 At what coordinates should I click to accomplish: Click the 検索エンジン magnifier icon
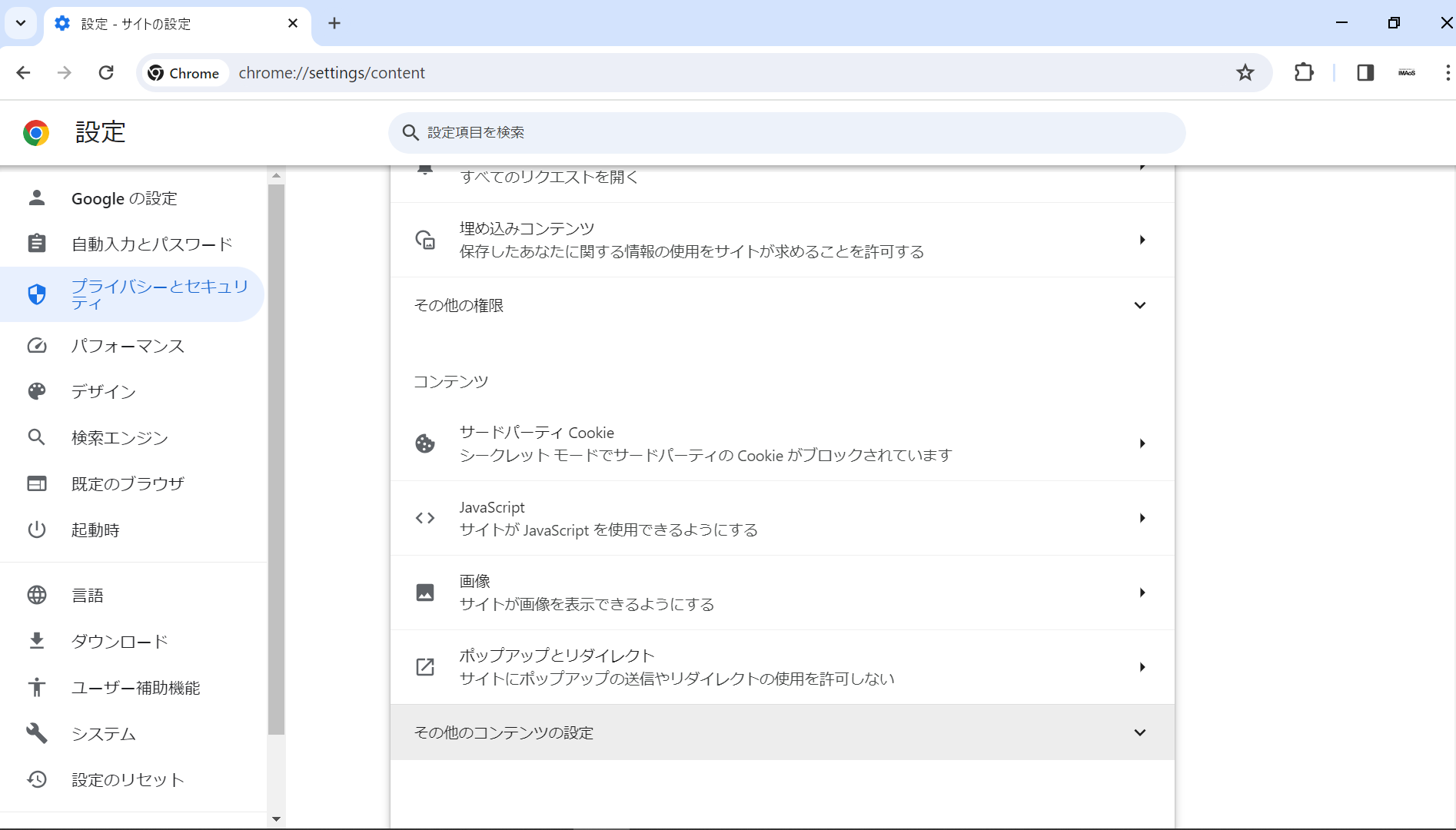point(36,437)
